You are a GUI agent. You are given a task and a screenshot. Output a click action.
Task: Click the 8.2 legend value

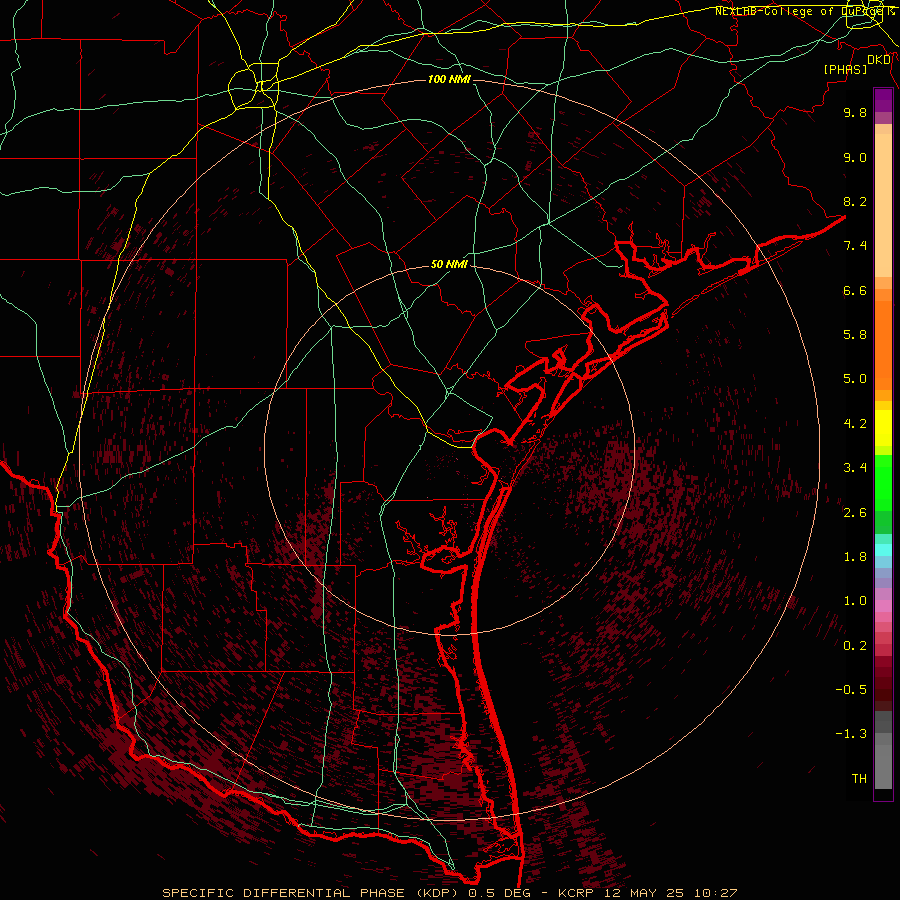coord(855,201)
